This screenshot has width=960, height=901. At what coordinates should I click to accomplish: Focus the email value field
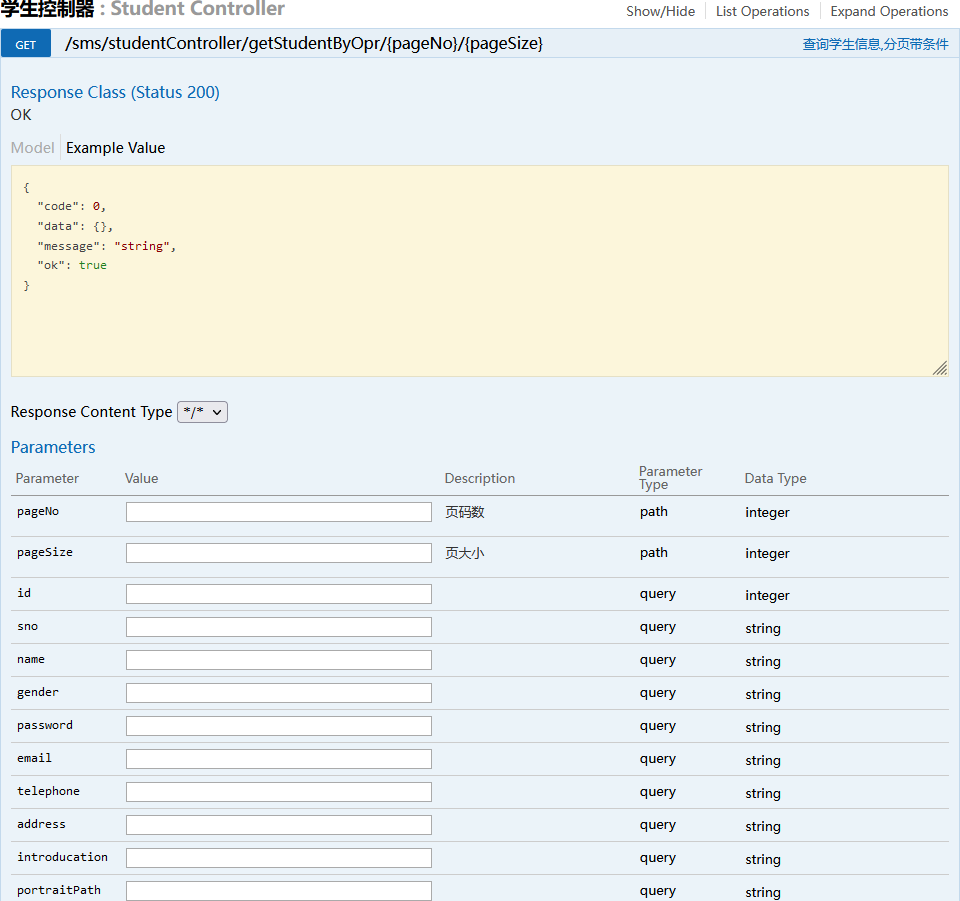pos(279,759)
